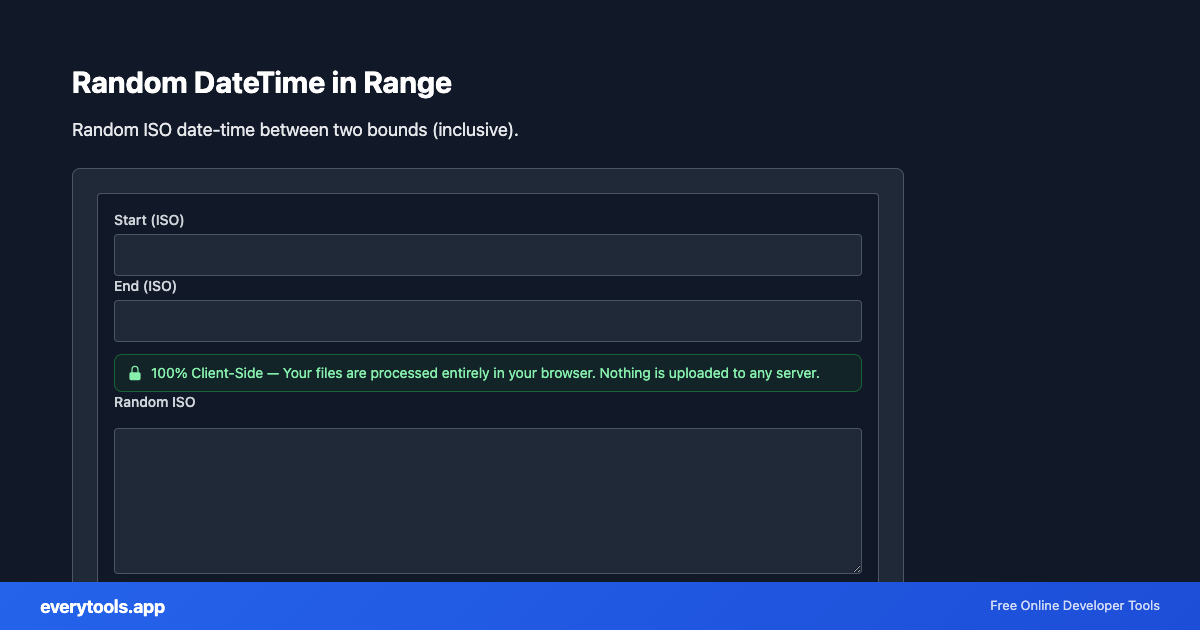
Task: Click the everytools.app logo in the footer
Action: pyautogui.click(x=103, y=606)
